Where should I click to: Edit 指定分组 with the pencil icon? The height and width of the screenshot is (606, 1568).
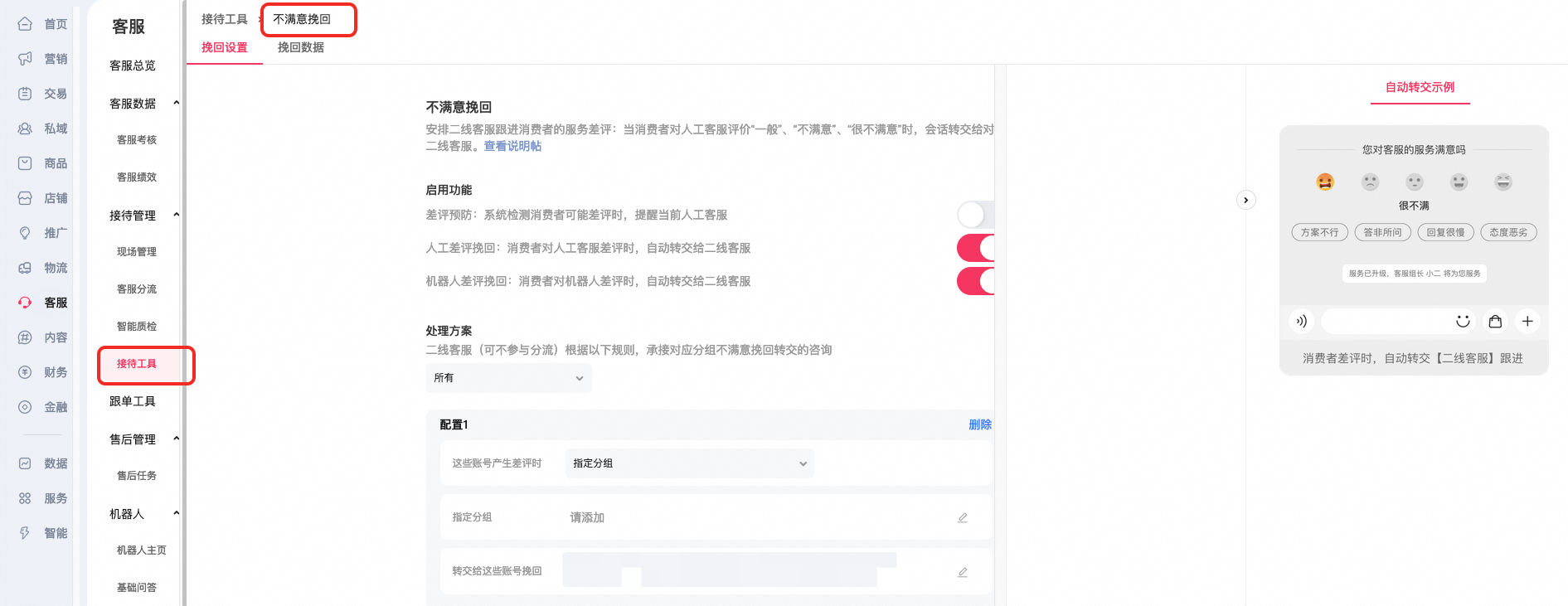pyautogui.click(x=963, y=517)
